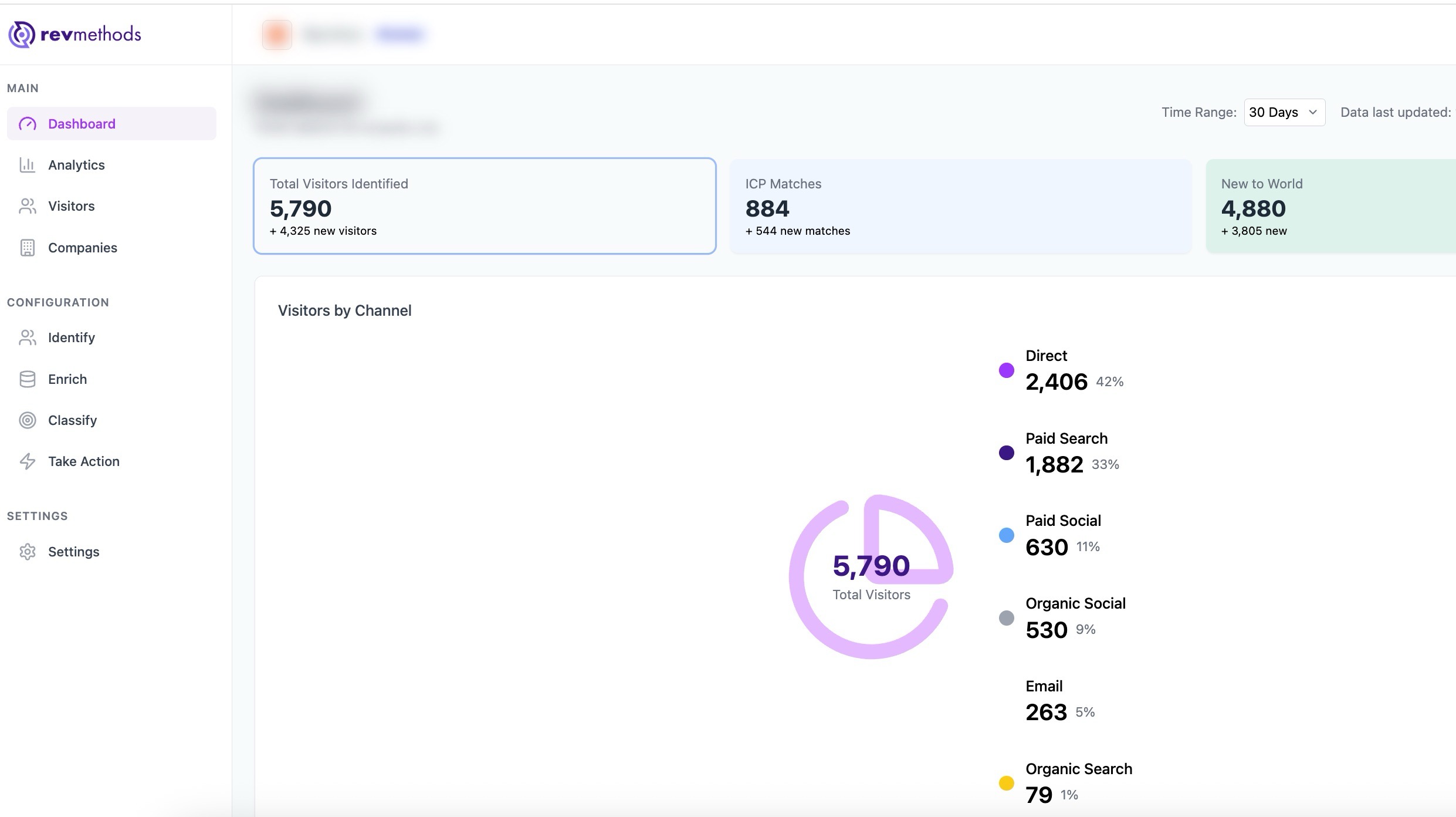The height and width of the screenshot is (817, 1456).
Task: Select the ICP Matches card
Action: pyautogui.click(x=960, y=206)
